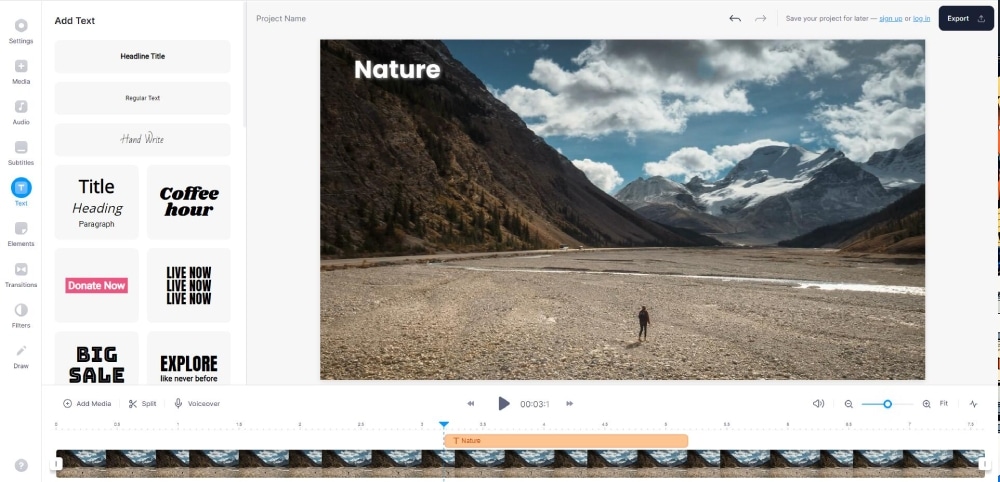Click the 00:03:1 timecode display
Image resolution: width=1000 pixels, height=482 pixels.
point(534,404)
